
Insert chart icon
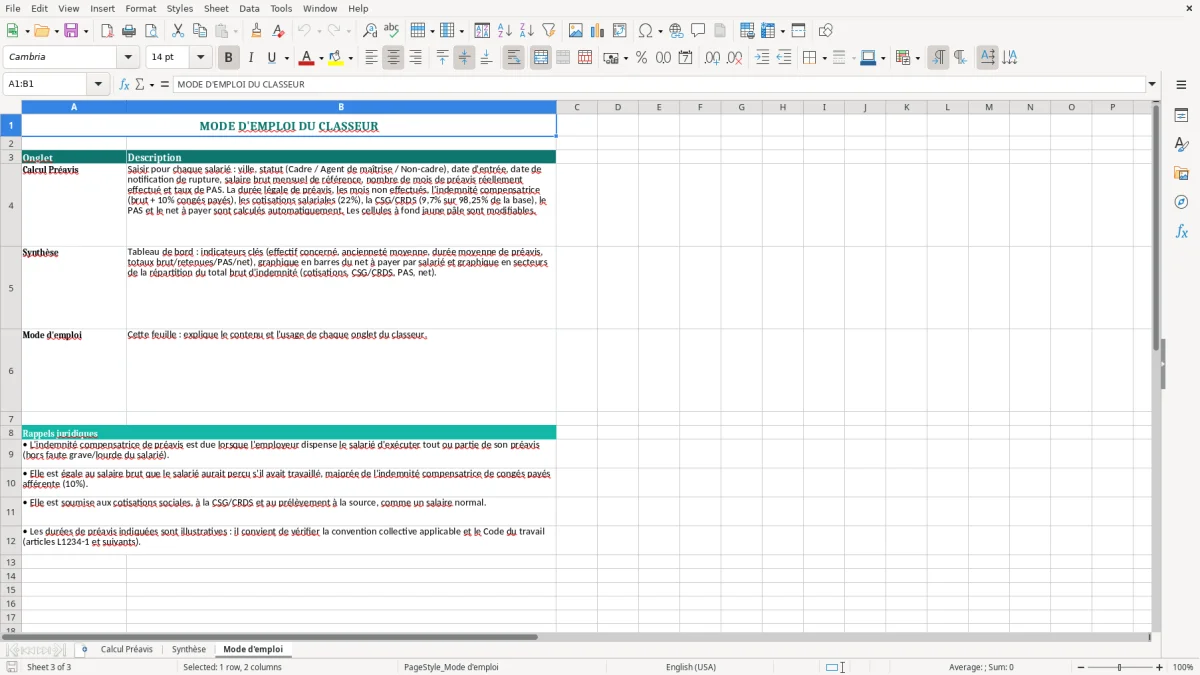(598, 31)
